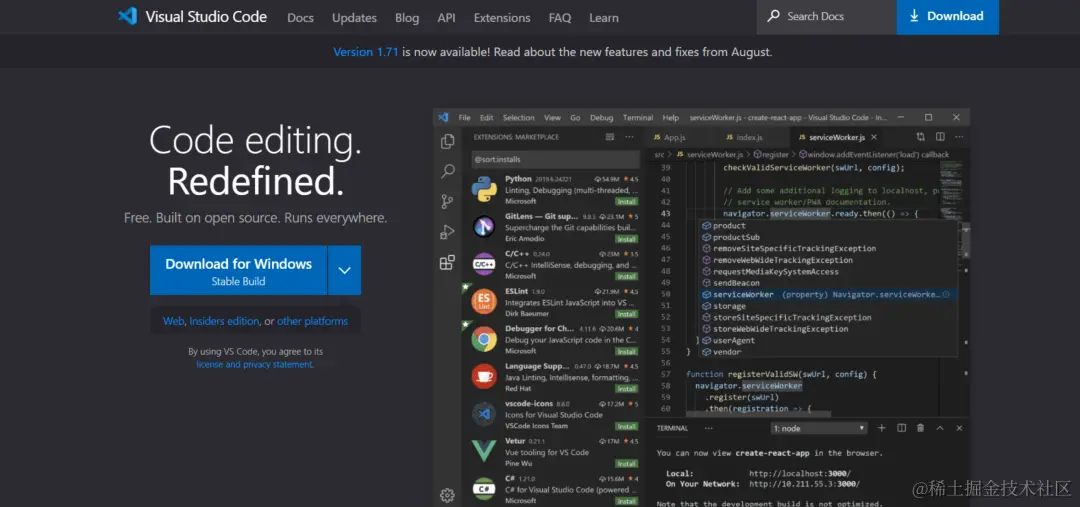This screenshot has width=1080, height=507.
Task: Close the terminal panel with X icon
Action: point(959,428)
